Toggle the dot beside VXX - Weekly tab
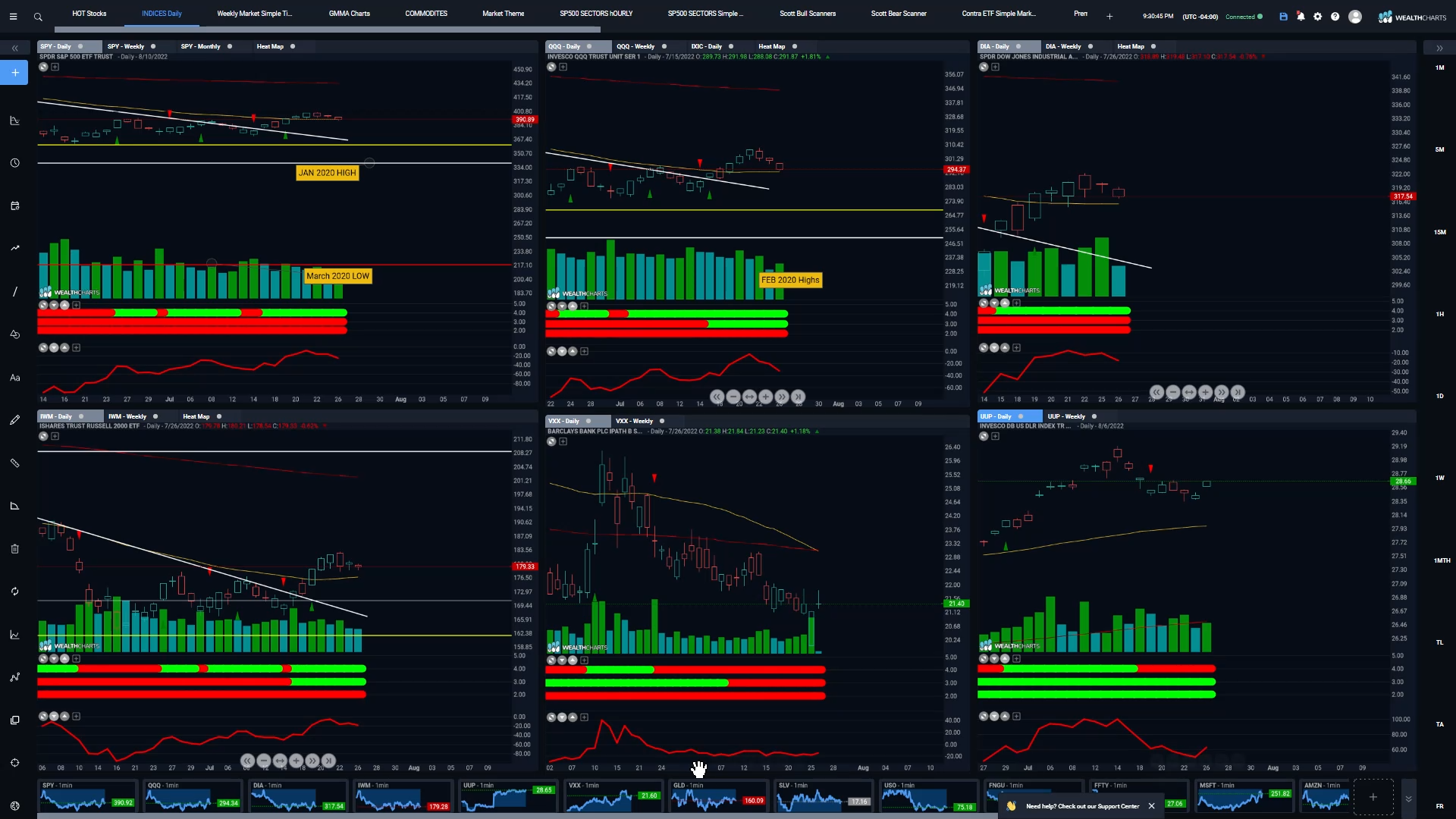 pos(662,421)
